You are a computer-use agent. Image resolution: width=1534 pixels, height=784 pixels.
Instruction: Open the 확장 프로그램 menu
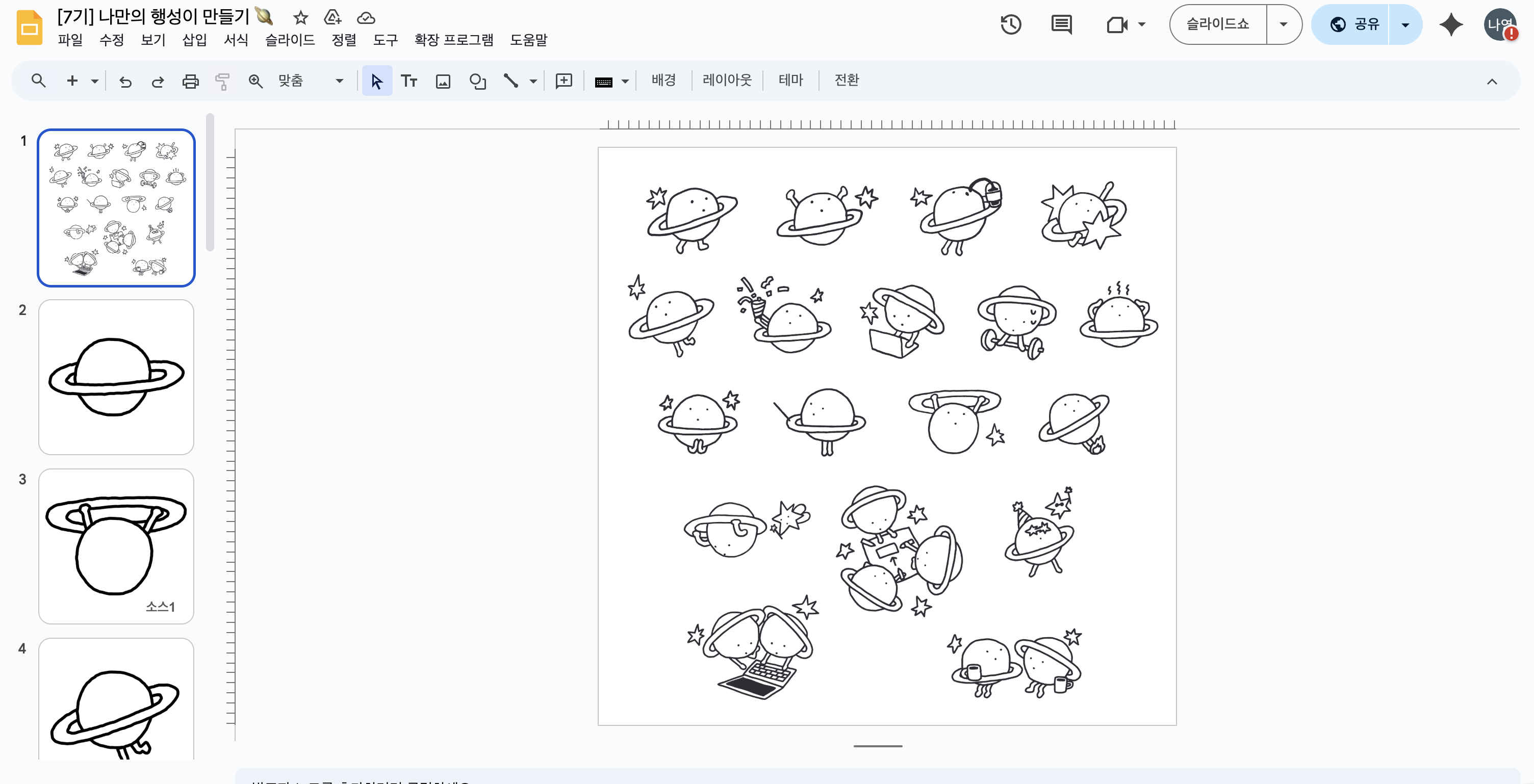coord(453,40)
